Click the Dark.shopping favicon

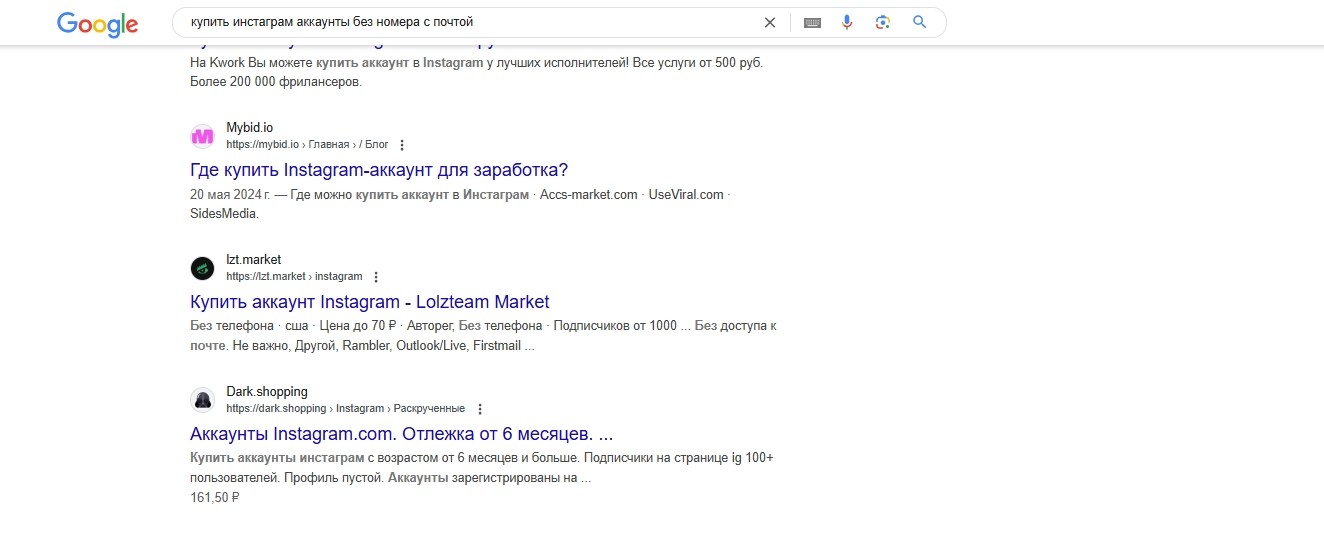point(203,400)
